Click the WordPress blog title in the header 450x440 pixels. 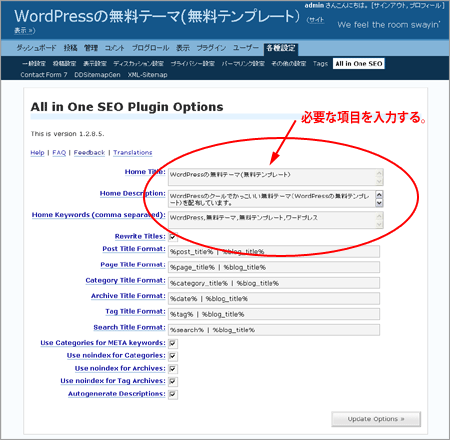[157, 16]
